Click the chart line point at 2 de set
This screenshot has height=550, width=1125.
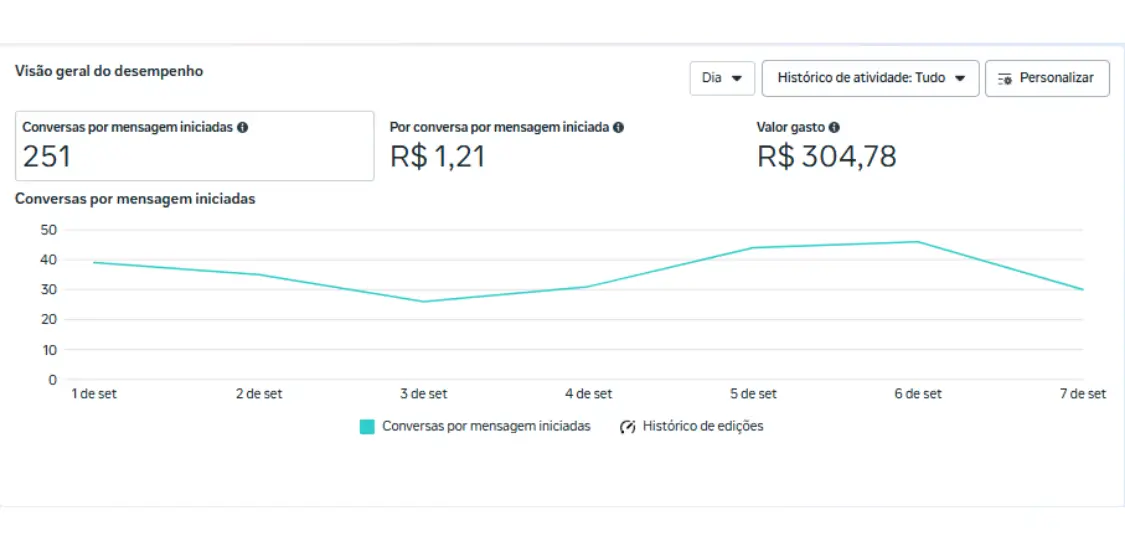click(259, 275)
